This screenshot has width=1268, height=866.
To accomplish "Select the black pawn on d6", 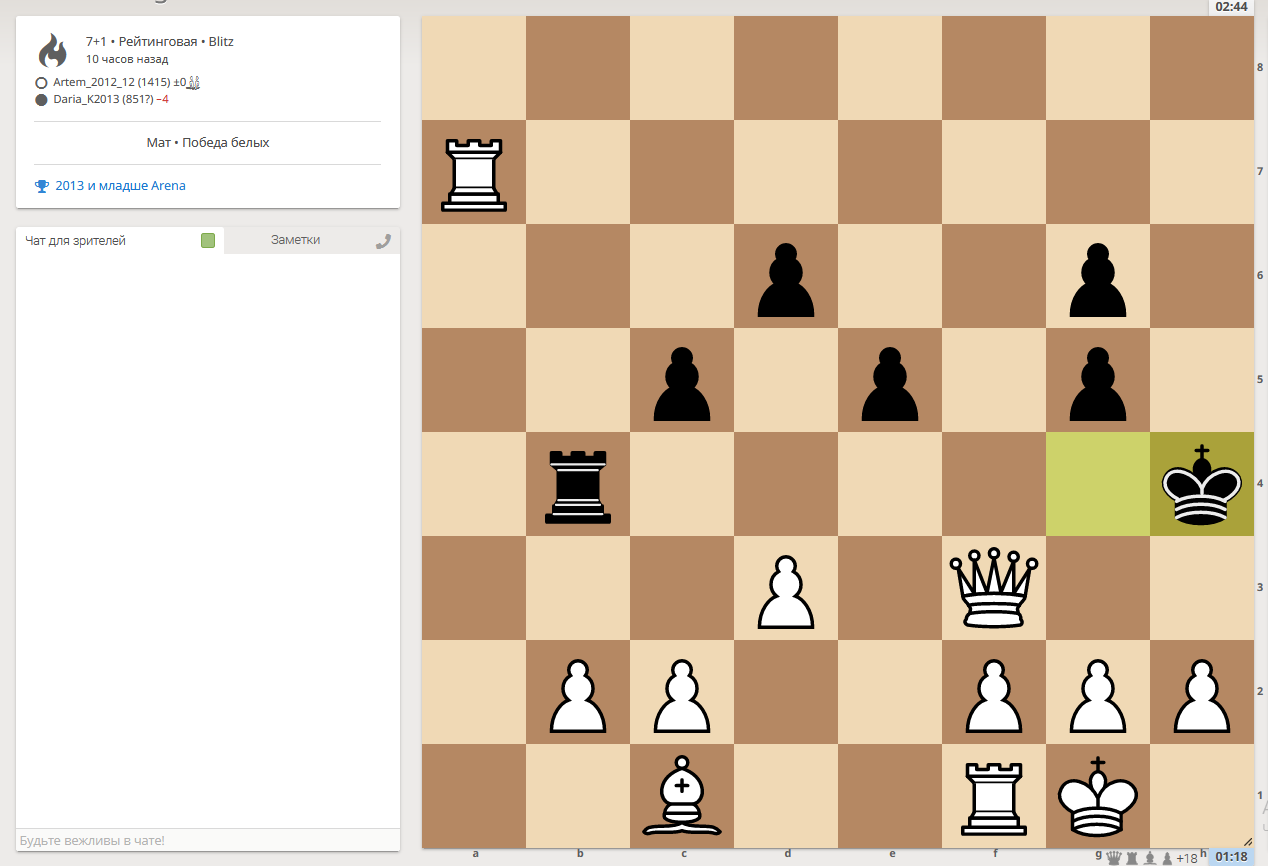I will tap(786, 276).
